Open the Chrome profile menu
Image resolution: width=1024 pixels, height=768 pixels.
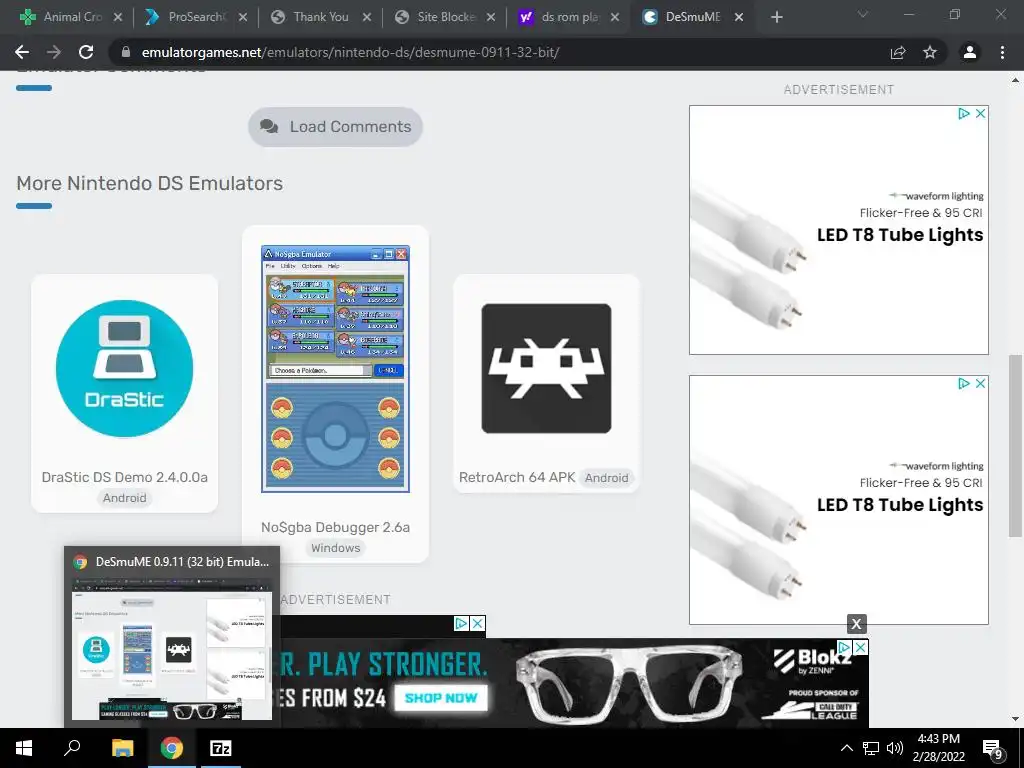coord(970,52)
